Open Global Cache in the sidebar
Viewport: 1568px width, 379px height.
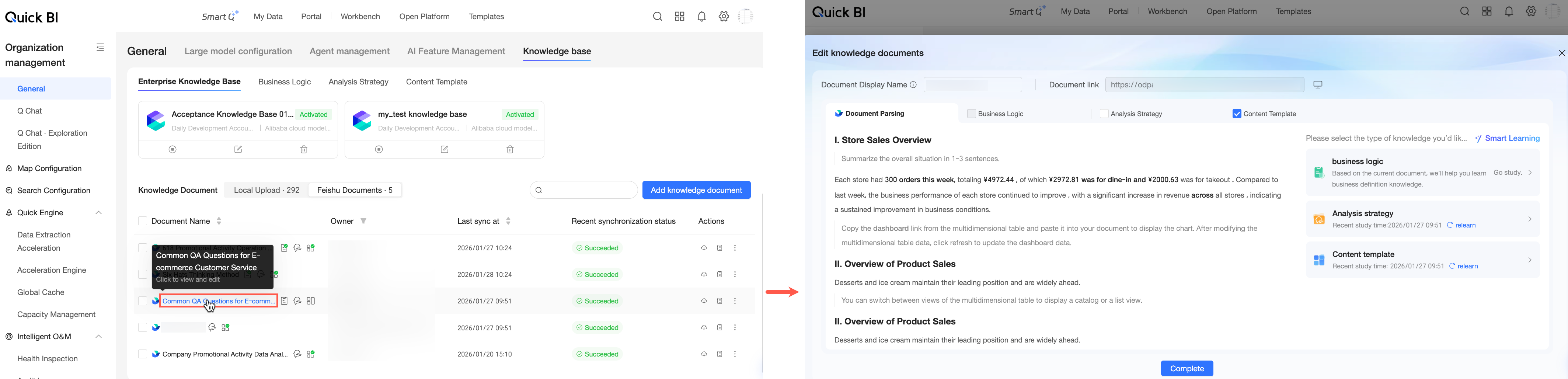41,293
